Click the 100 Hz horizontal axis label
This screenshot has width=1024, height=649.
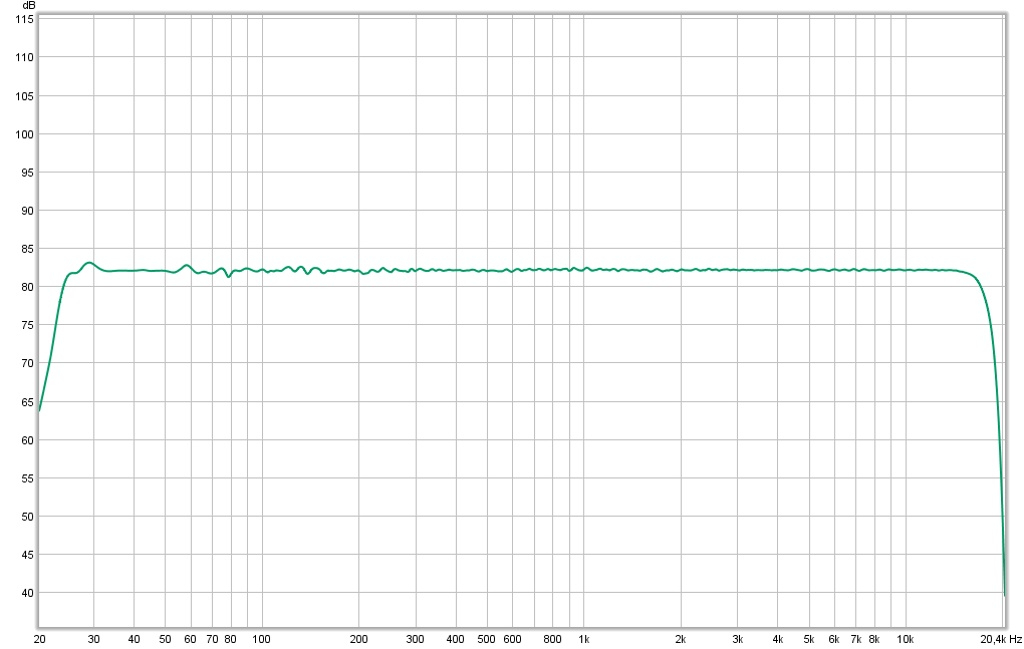(x=261, y=639)
